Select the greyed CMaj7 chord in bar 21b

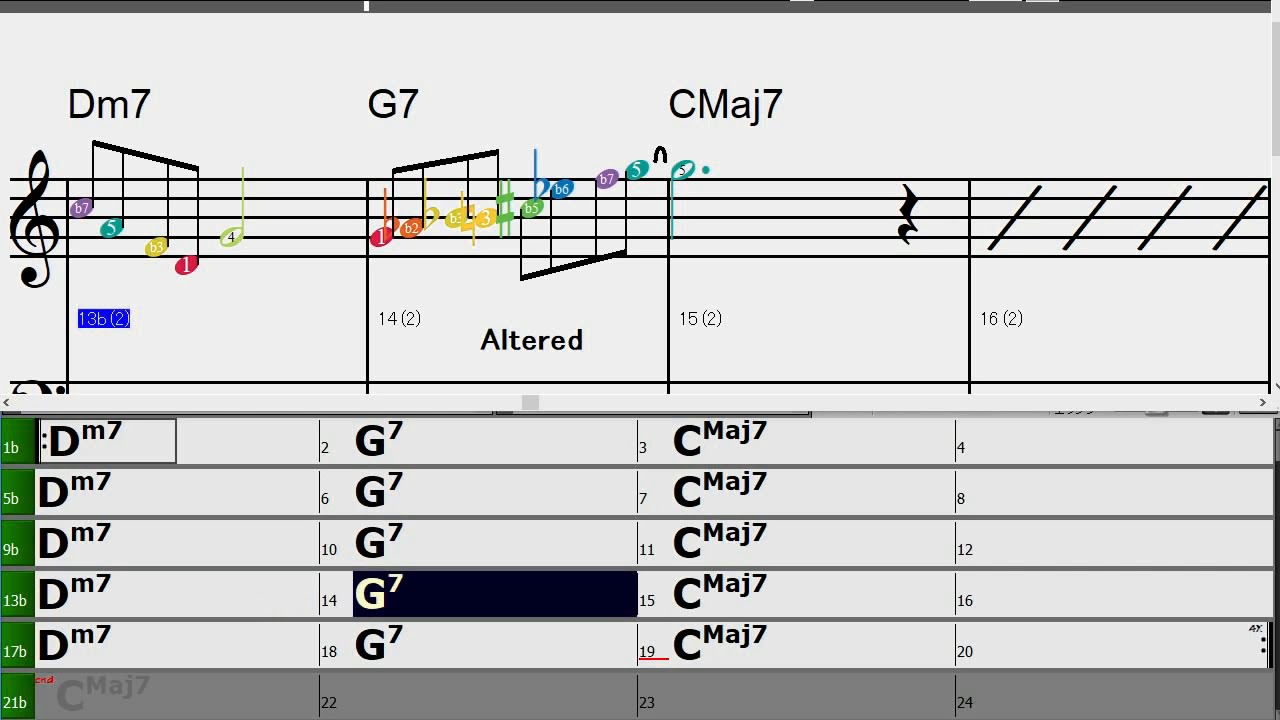click(x=103, y=694)
